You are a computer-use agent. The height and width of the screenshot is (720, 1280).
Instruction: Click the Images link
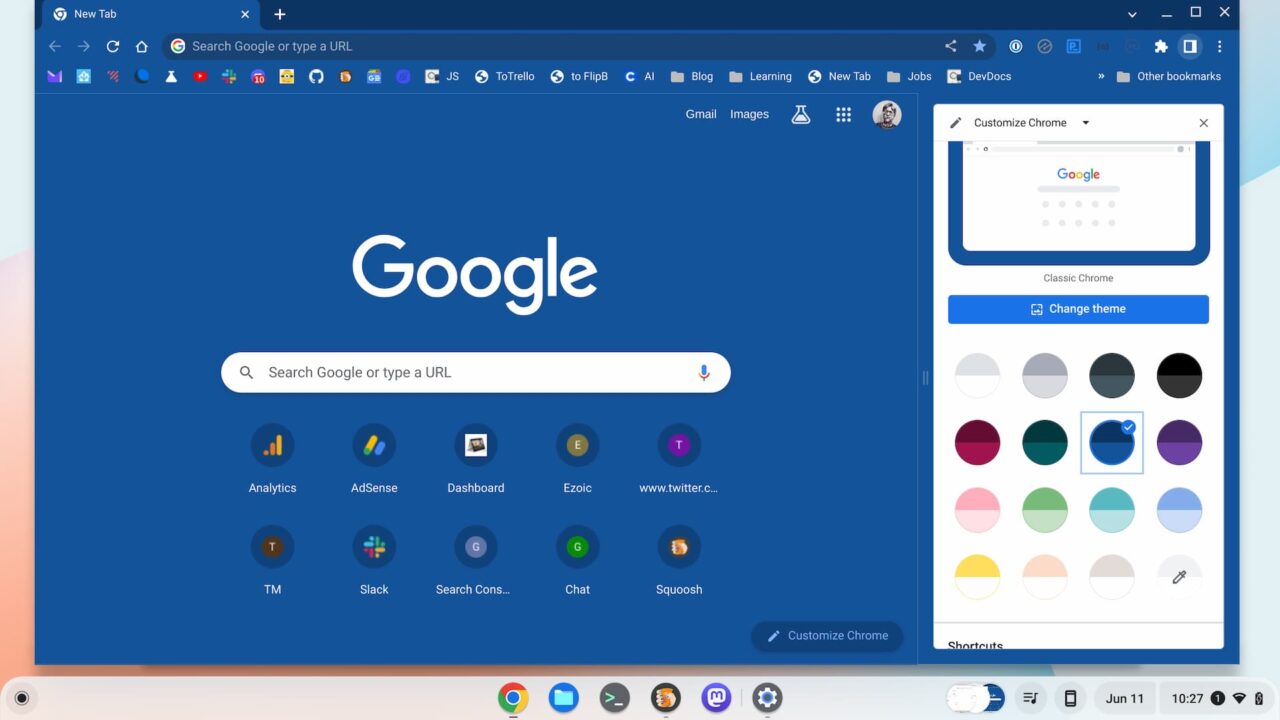(x=749, y=114)
